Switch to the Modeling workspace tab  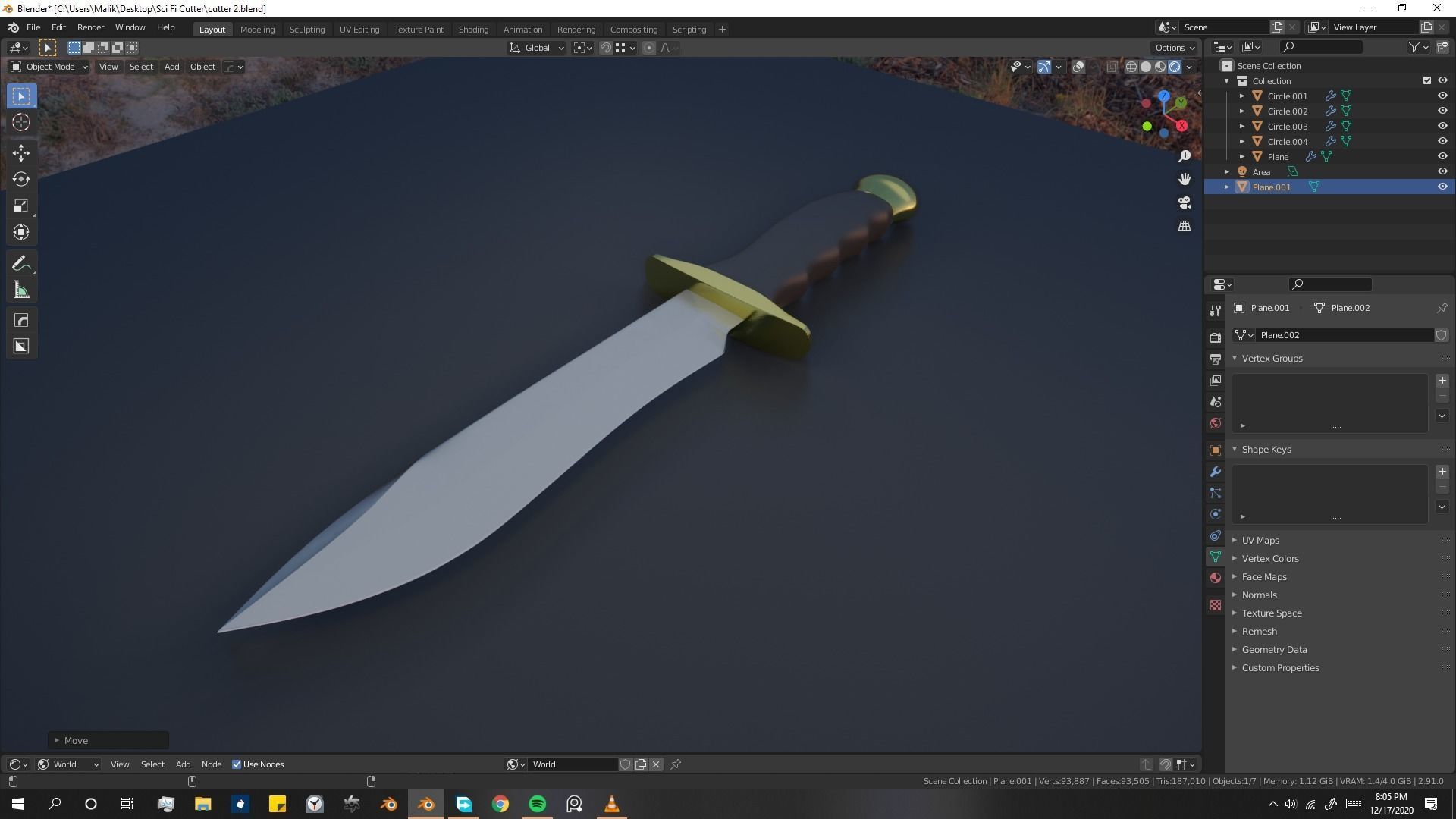tap(257, 30)
